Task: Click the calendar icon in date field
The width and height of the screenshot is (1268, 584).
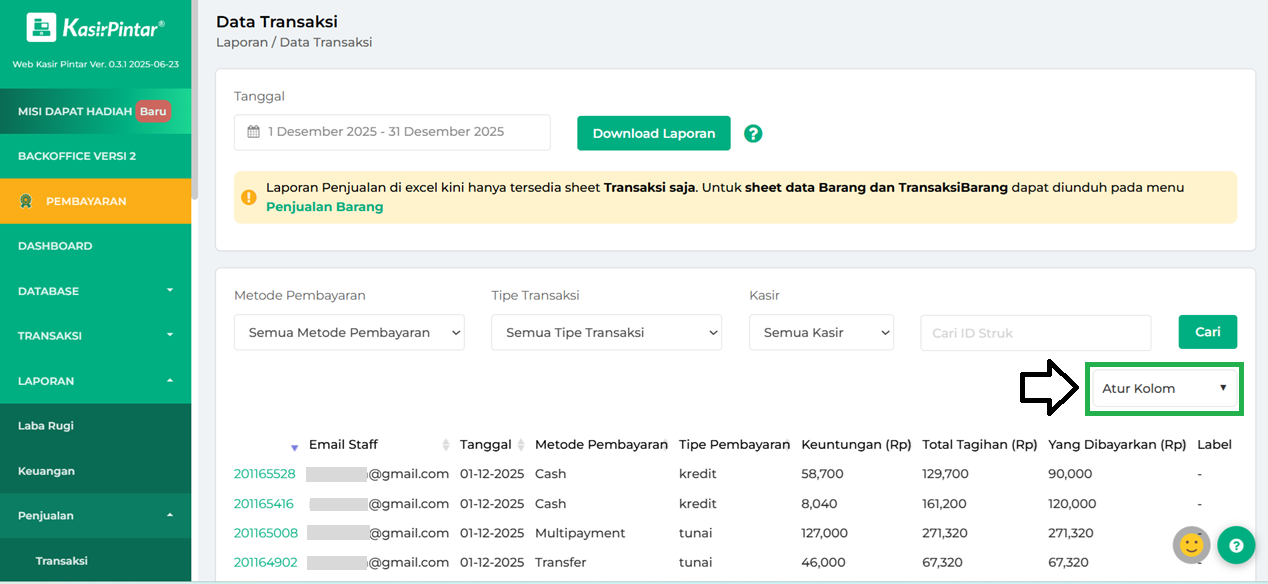Action: 254,132
